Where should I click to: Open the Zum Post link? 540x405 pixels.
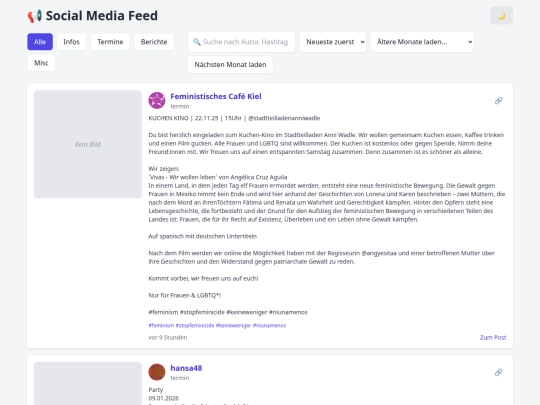click(493, 338)
